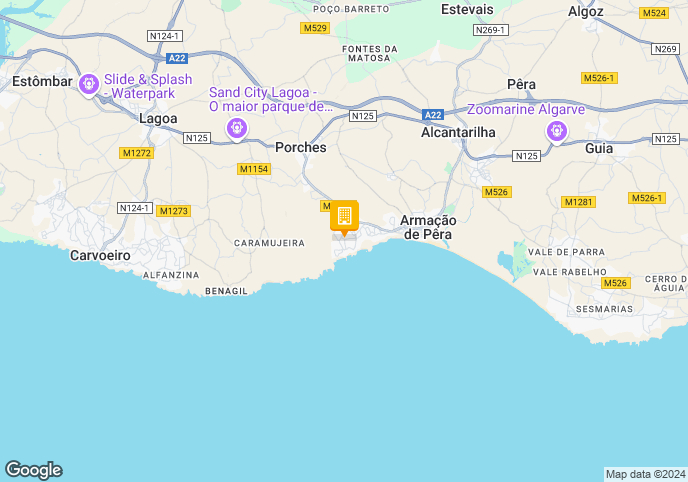The height and width of the screenshot is (482, 688).
Task: Select the Sand City Lagoa attraction pin
Action: (x=237, y=129)
